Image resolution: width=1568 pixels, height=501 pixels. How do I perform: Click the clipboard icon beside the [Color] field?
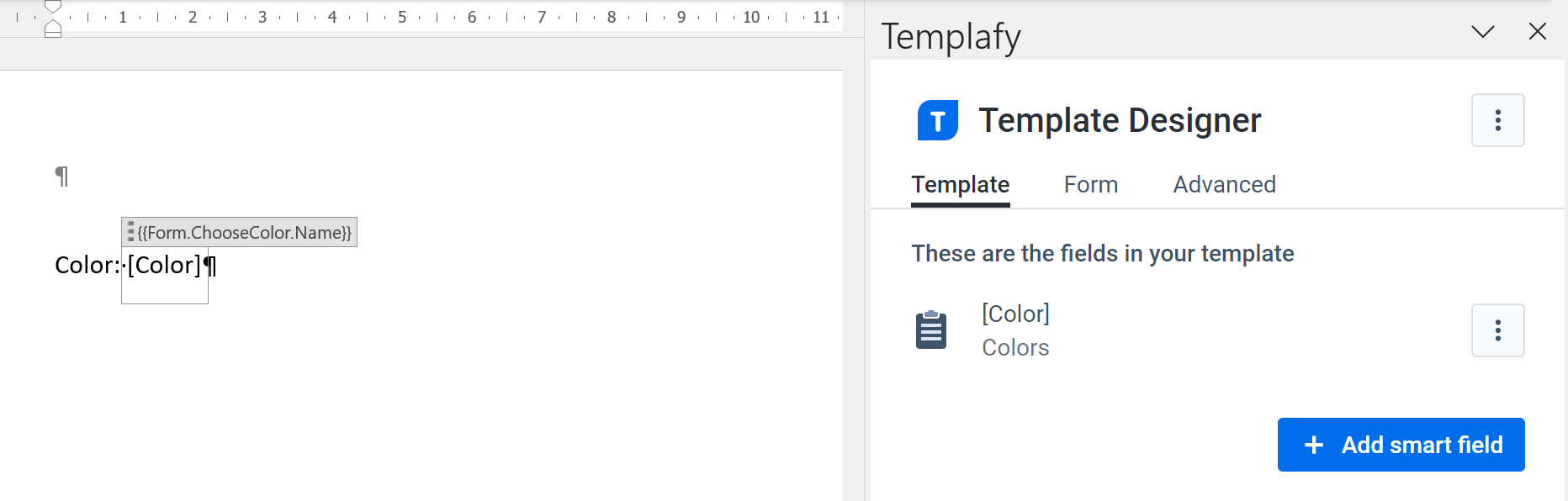click(930, 330)
